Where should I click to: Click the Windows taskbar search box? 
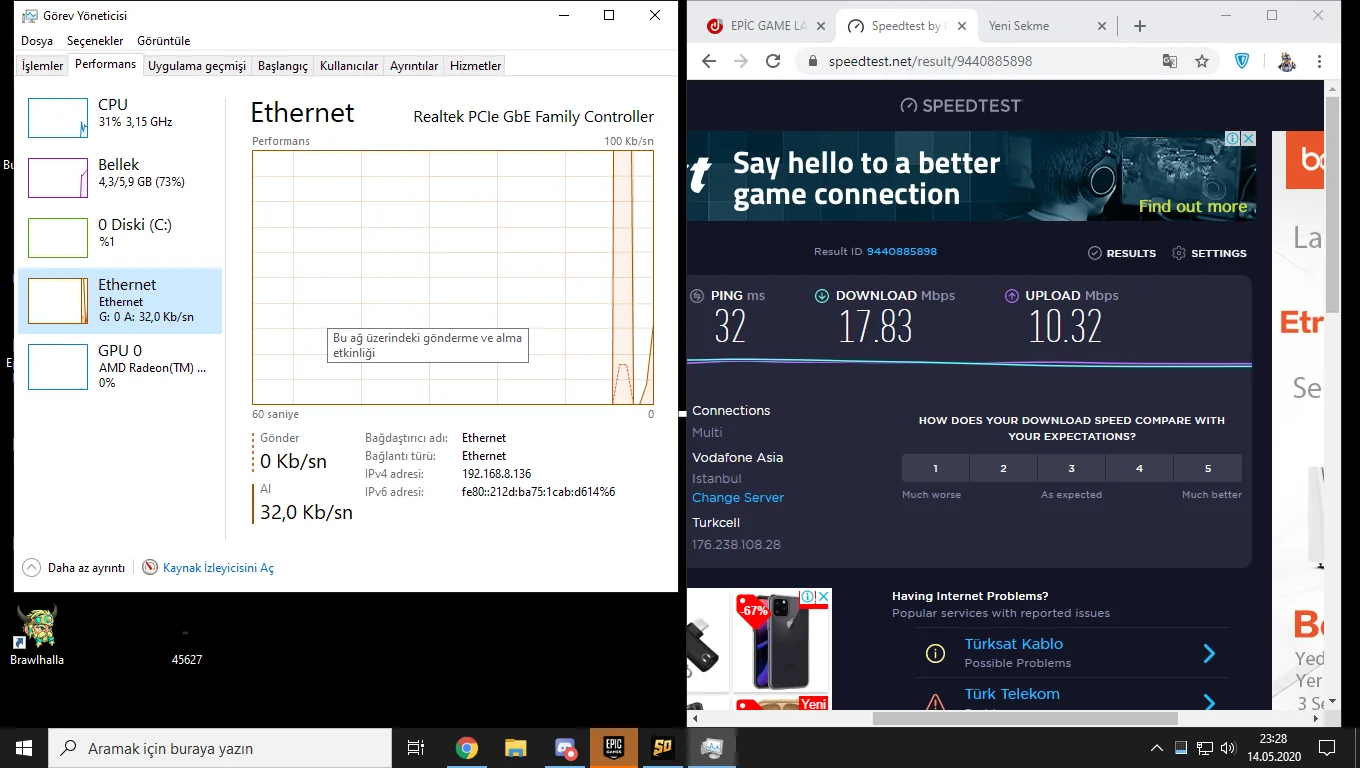(220, 748)
